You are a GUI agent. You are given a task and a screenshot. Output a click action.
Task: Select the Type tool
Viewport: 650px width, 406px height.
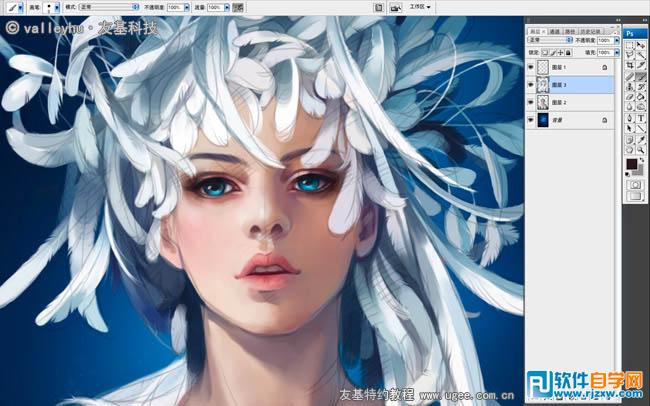(x=641, y=118)
